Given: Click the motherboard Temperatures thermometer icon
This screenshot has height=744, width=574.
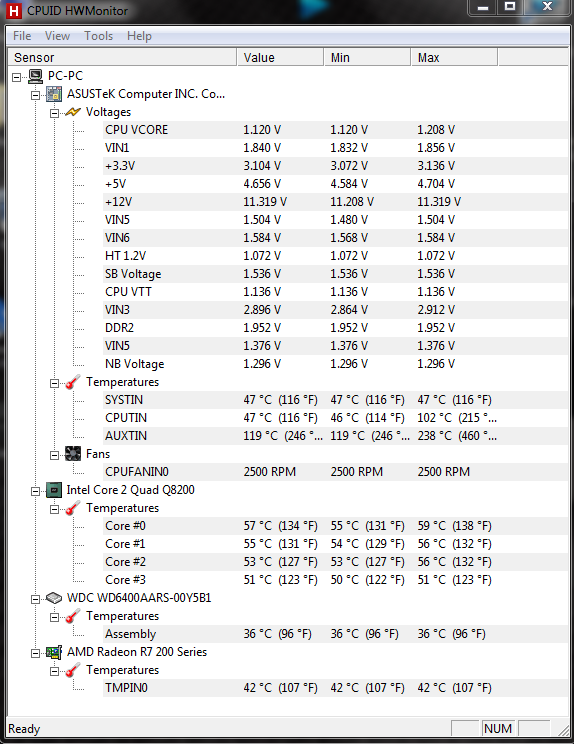Looking at the screenshot, I should (73, 382).
